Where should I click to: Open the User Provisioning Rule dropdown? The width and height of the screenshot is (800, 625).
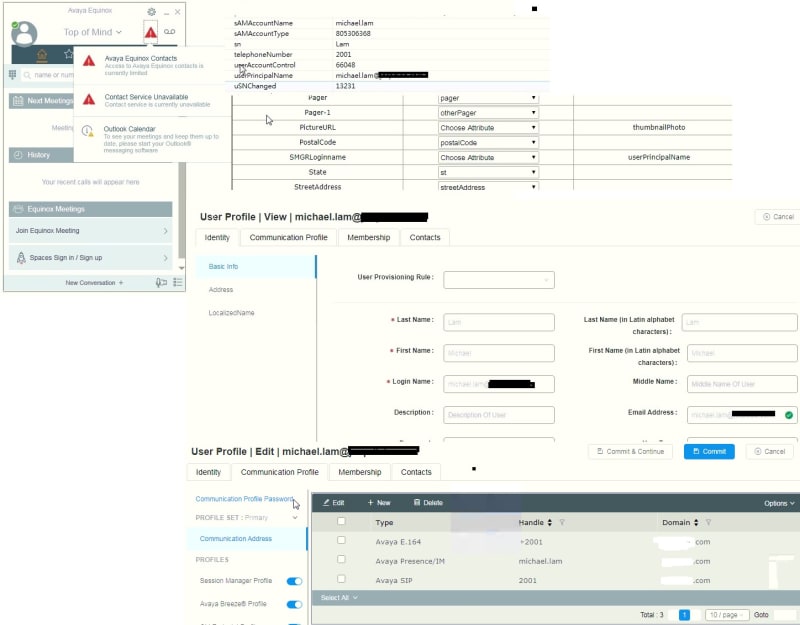(498, 280)
